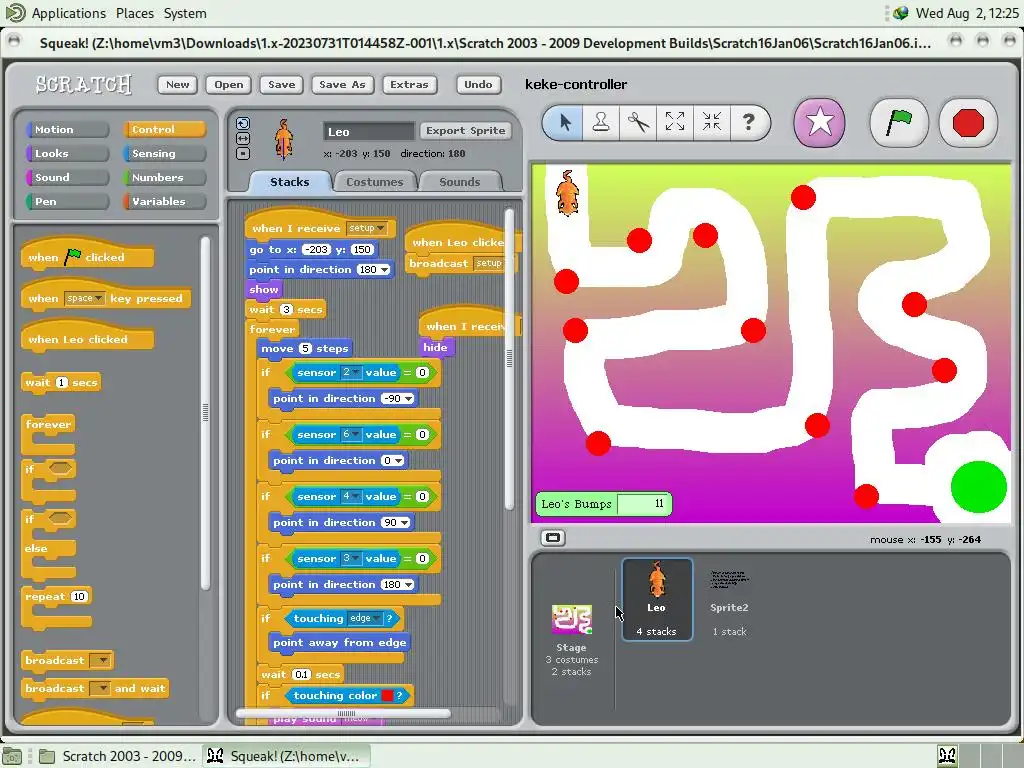Select the shrink sprite tool
The image size is (1024, 768).
tap(711, 122)
